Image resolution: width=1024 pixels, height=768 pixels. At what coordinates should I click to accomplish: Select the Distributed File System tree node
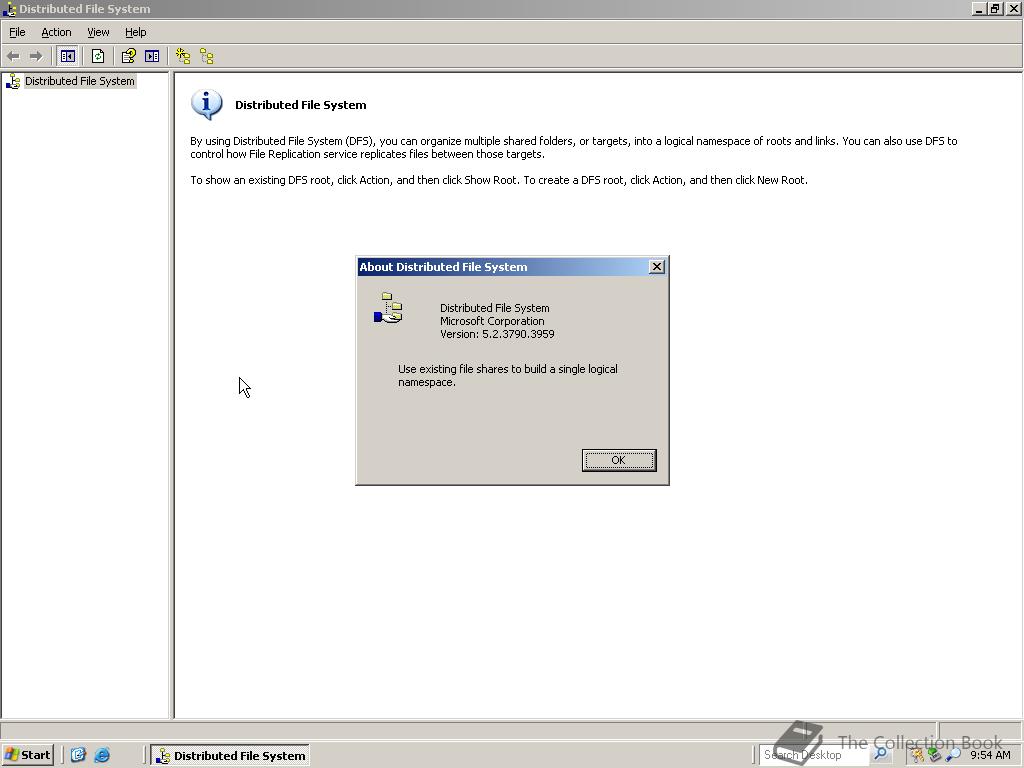80,81
